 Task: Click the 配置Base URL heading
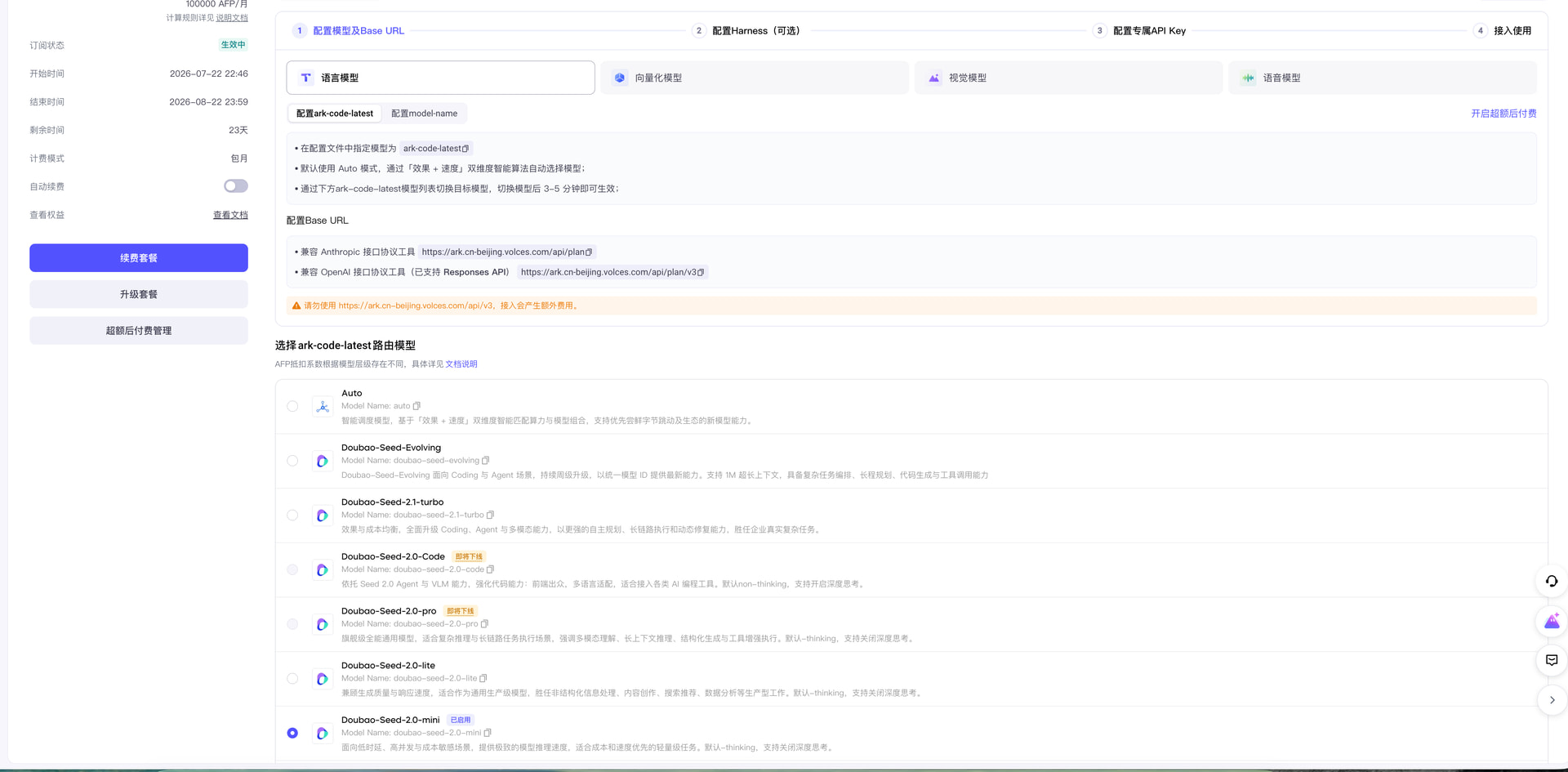318,221
